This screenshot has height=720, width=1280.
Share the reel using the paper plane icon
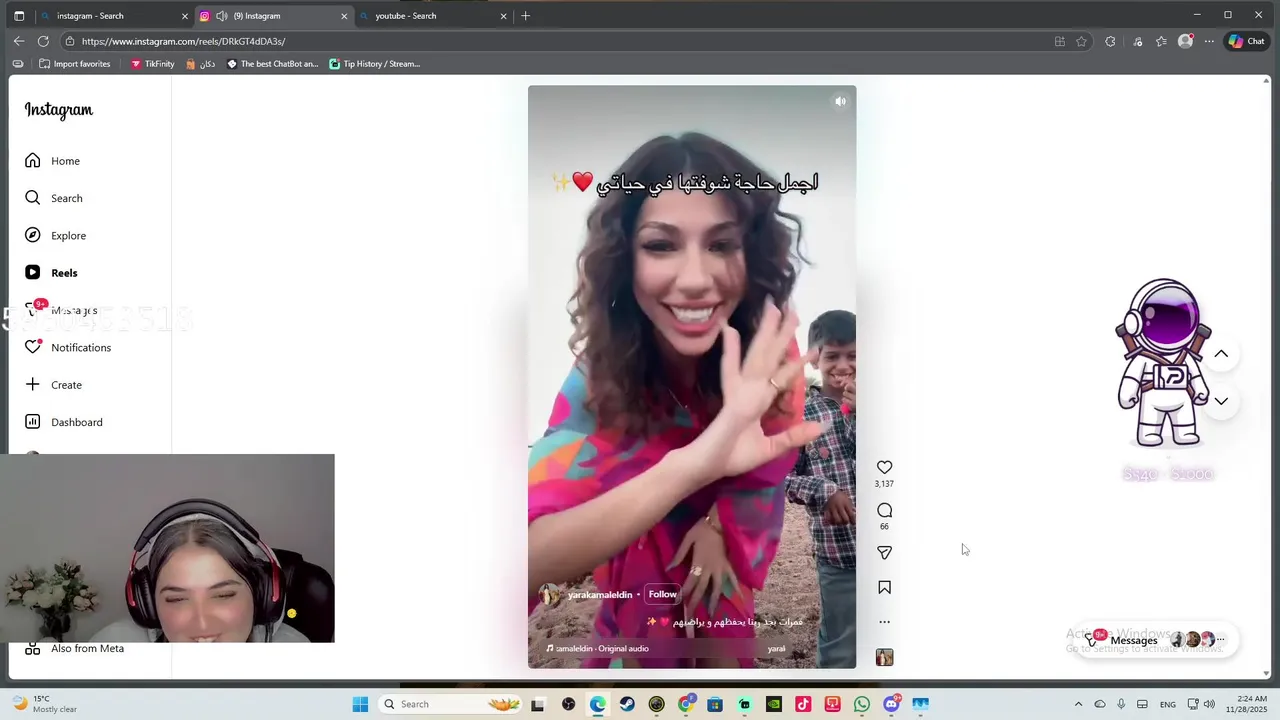tap(884, 552)
